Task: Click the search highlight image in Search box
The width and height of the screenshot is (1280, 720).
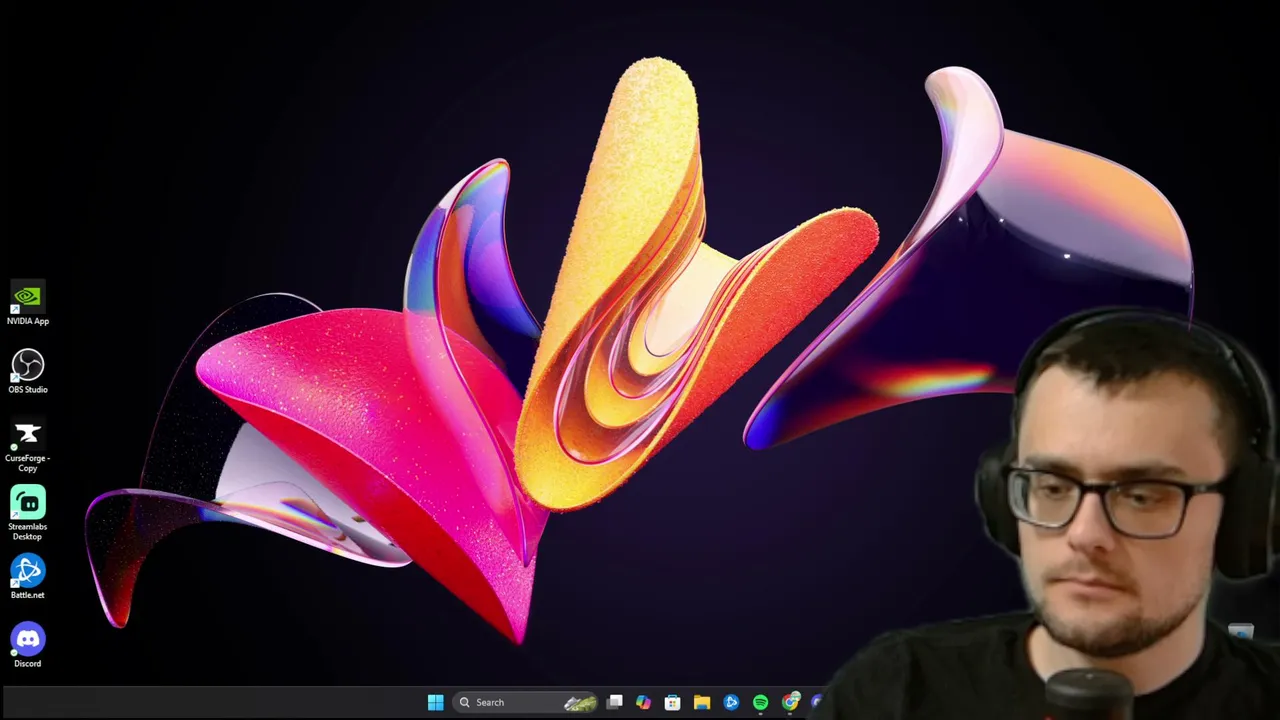Action: coord(581,703)
